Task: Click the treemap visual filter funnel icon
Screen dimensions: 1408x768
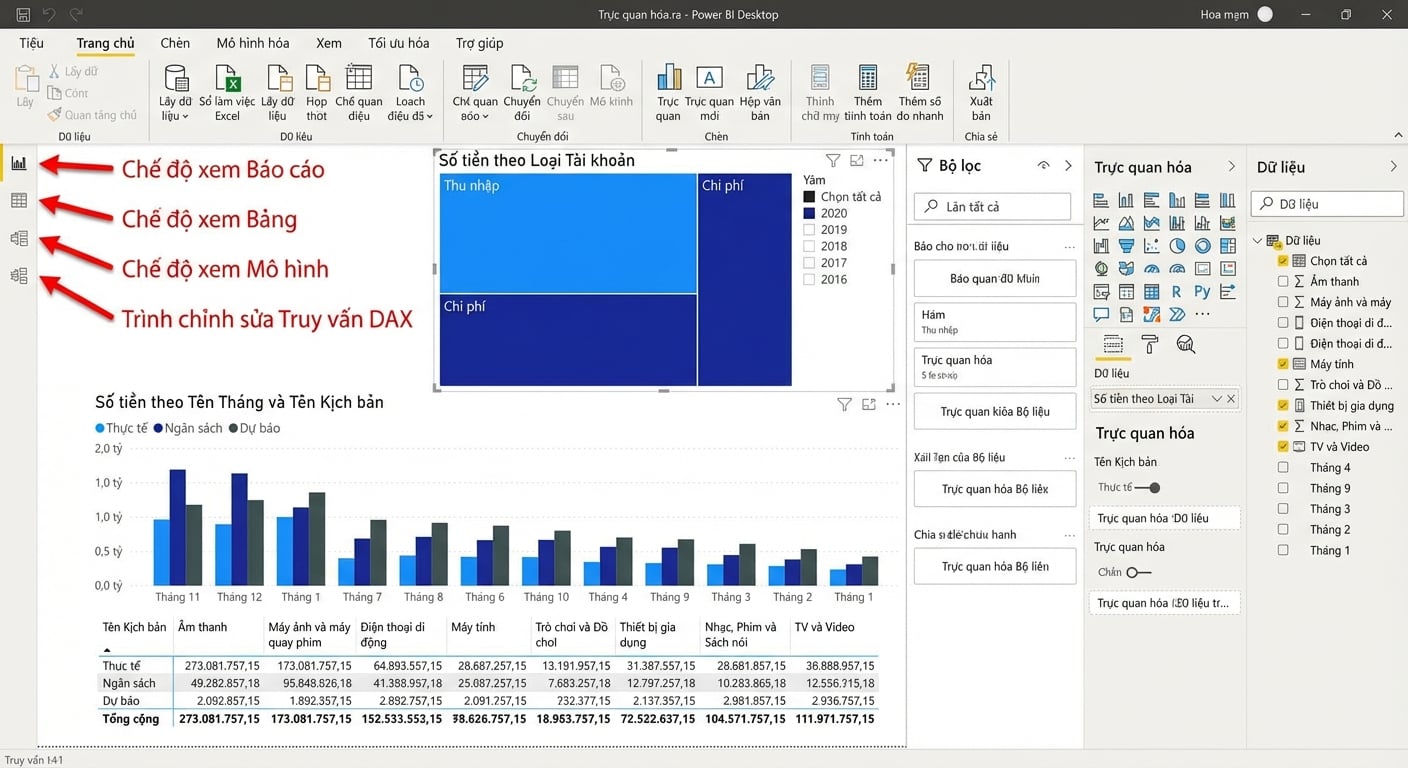Action: 833,160
